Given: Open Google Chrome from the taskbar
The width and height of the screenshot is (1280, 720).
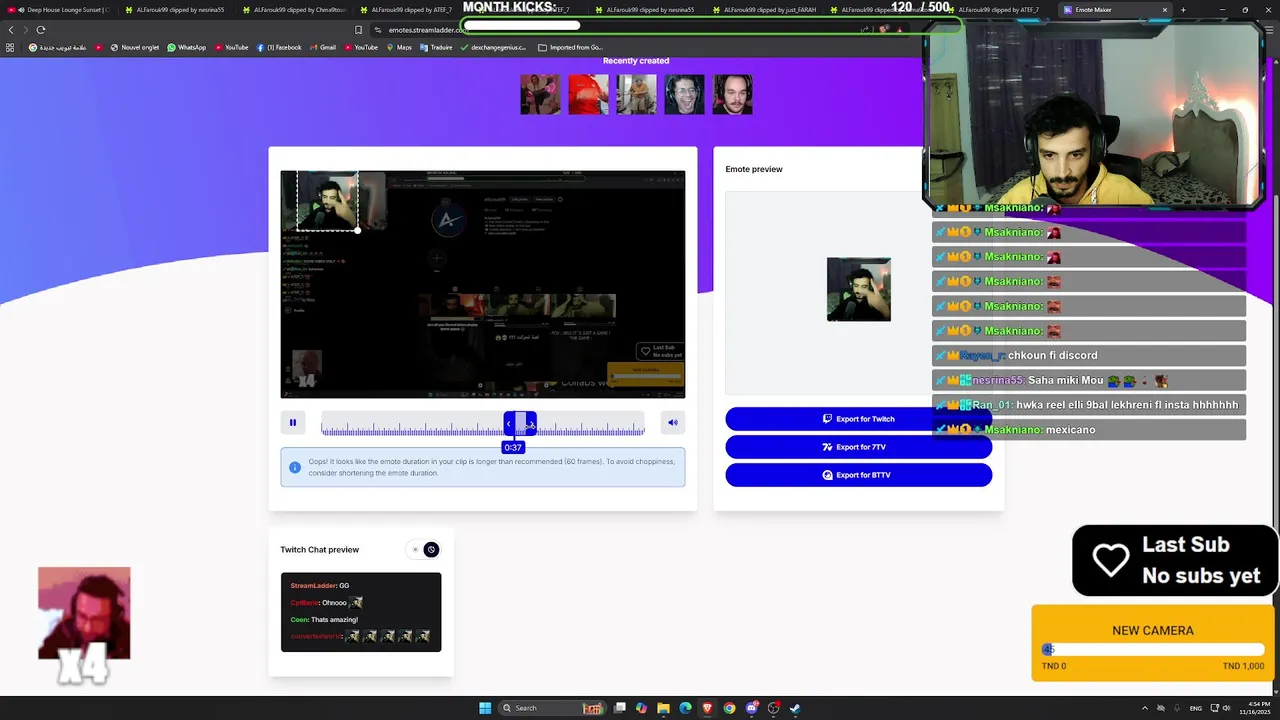Looking at the screenshot, I should (729, 708).
